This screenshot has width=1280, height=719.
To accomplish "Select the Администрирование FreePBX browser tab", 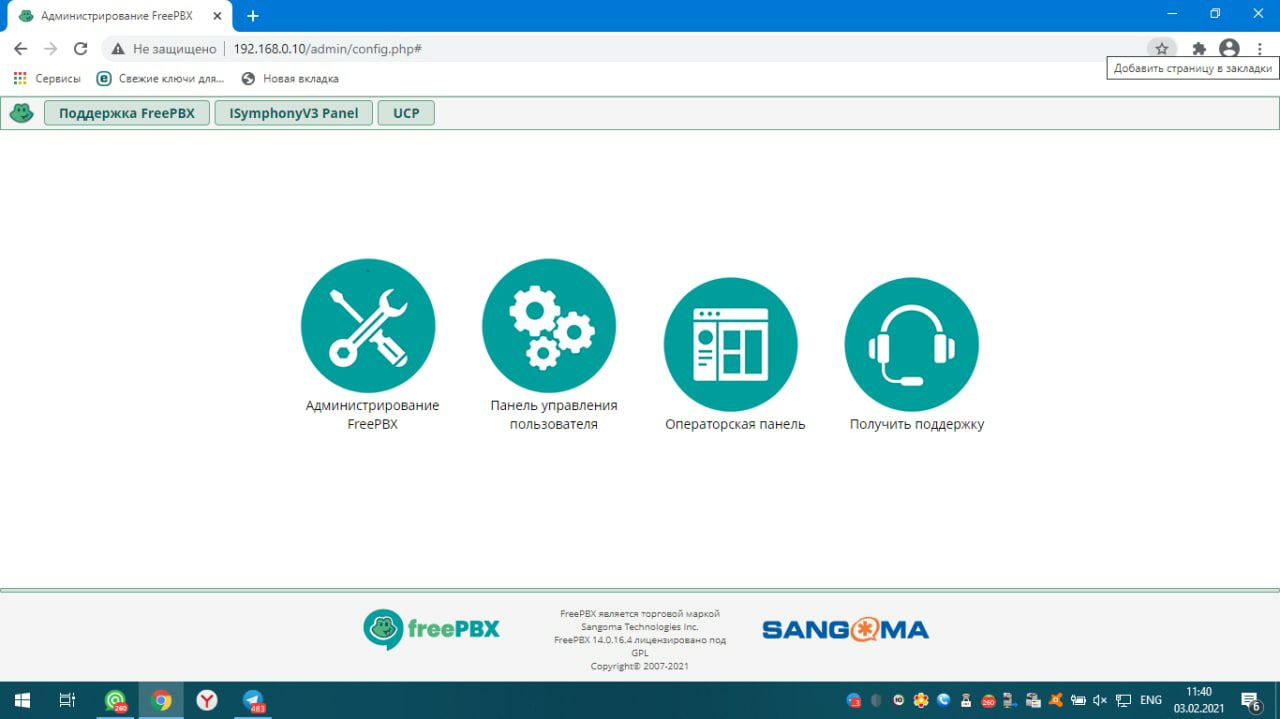I will pyautogui.click(x=120, y=17).
